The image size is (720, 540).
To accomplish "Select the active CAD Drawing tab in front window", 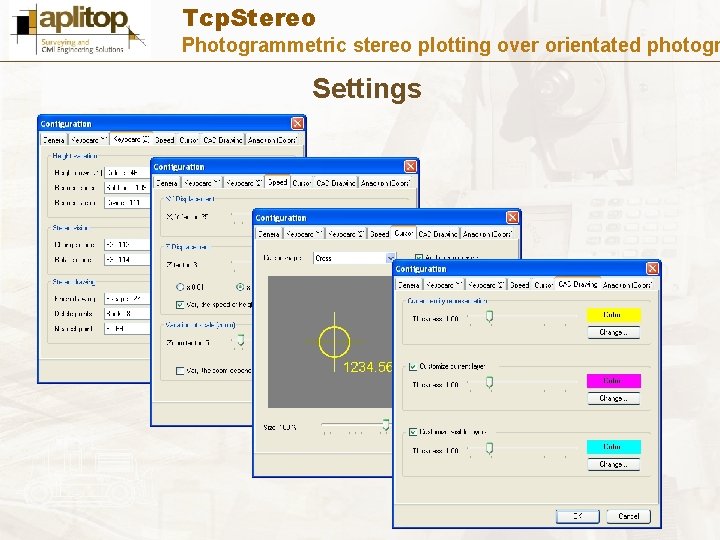I will [x=578, y=284].
